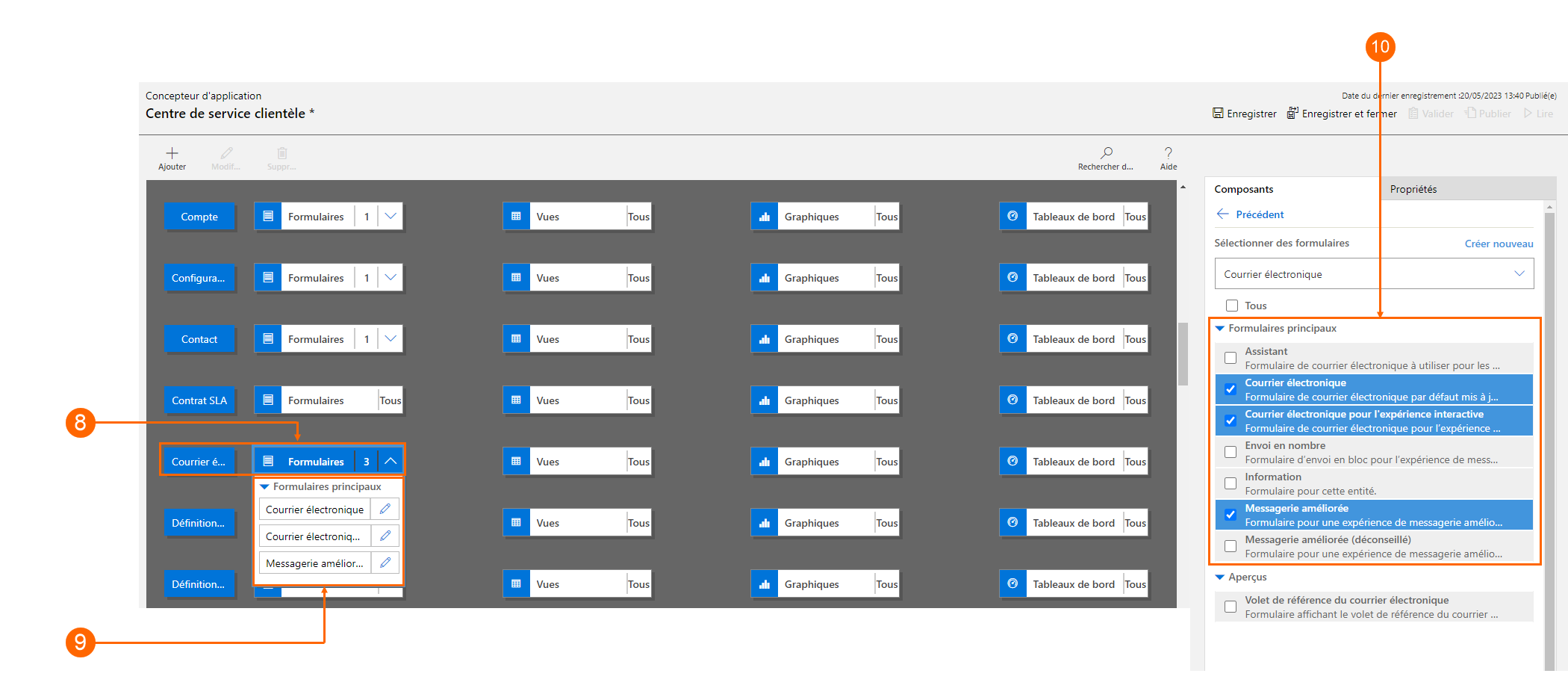
Task: Click the Vues icon in Configura... row
Action: [x=516, y=278]
